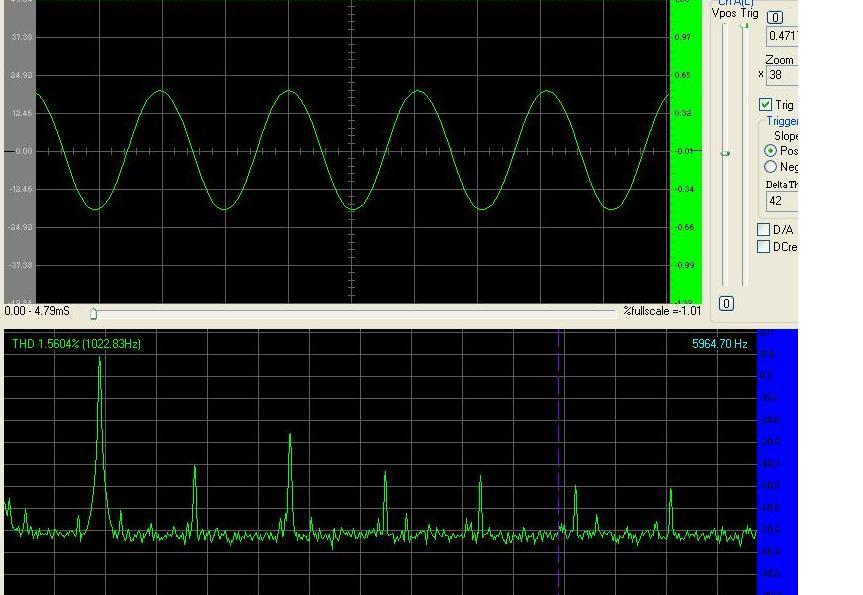
Task: Click the 0.65 value on the green scale
Action: coord(682,75)
